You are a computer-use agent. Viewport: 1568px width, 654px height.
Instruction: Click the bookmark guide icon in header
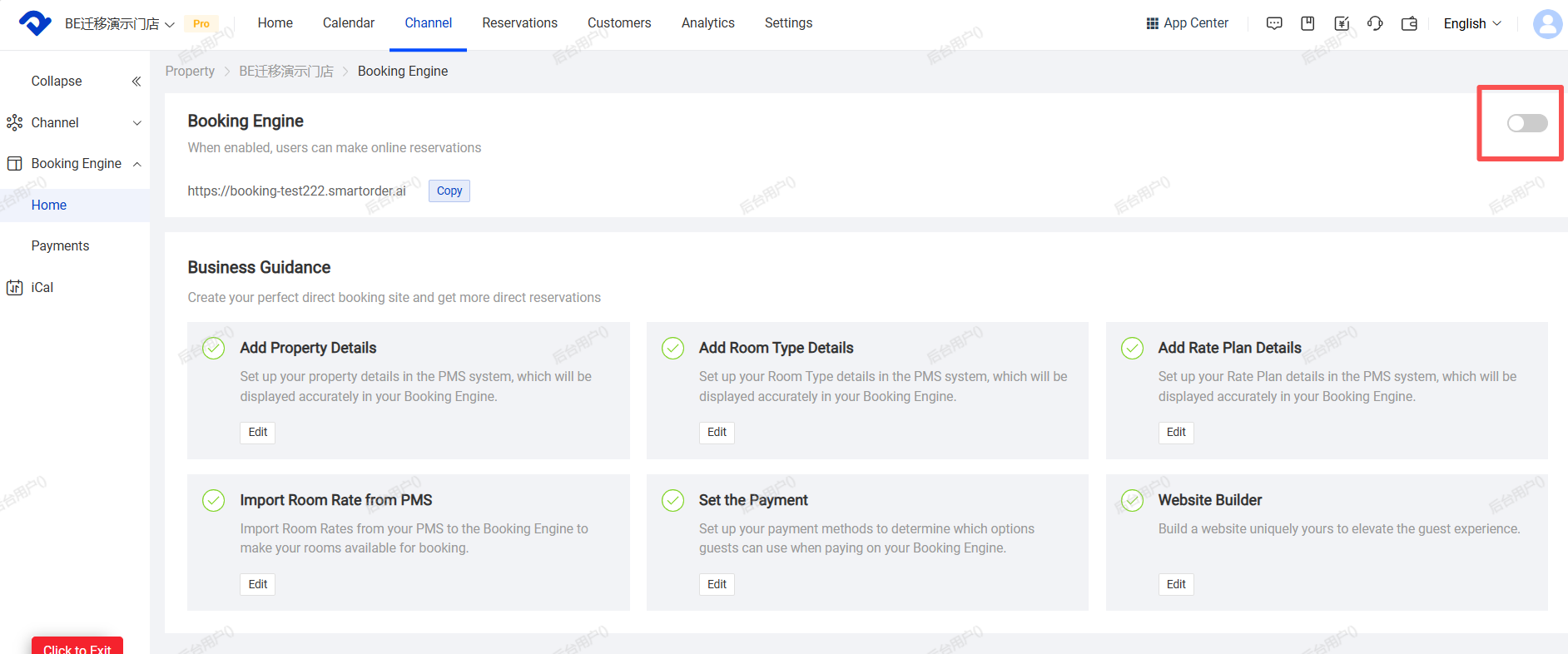click(x=1307, y=23)
